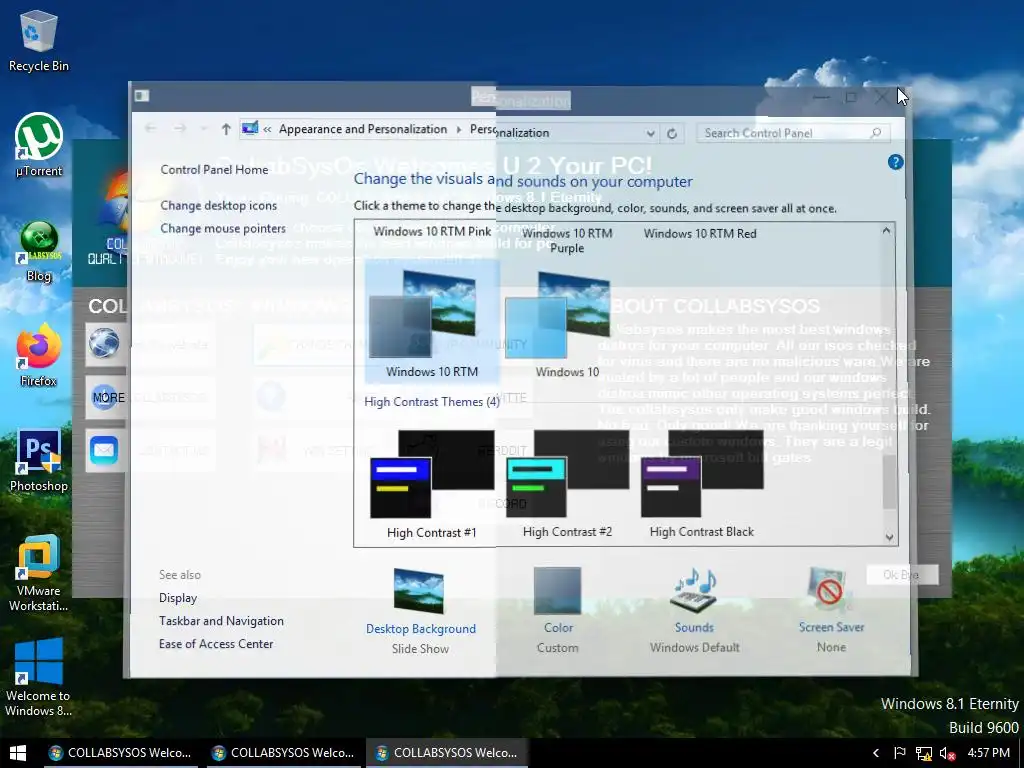Open the Photoshop desktop shortcut
The image size is (1024, 768).
click(x=39, y=460)
